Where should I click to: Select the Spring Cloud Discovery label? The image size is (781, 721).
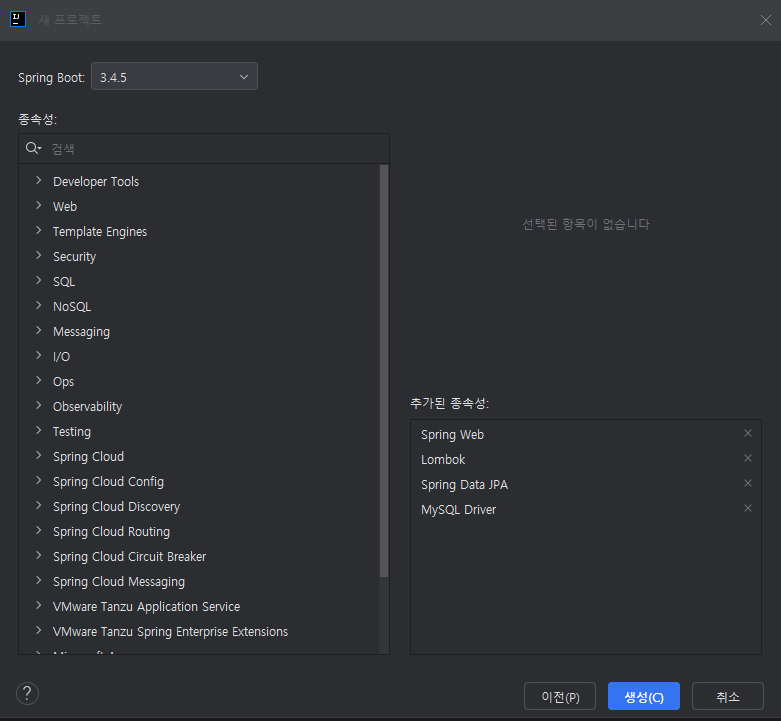(x=117, y=507)
